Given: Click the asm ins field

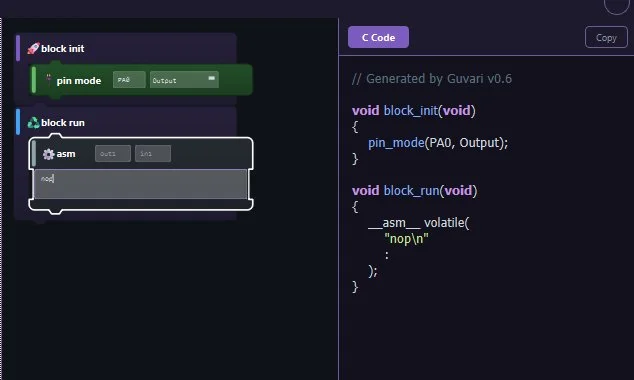Looking at the screenshot, I should 153,154.
